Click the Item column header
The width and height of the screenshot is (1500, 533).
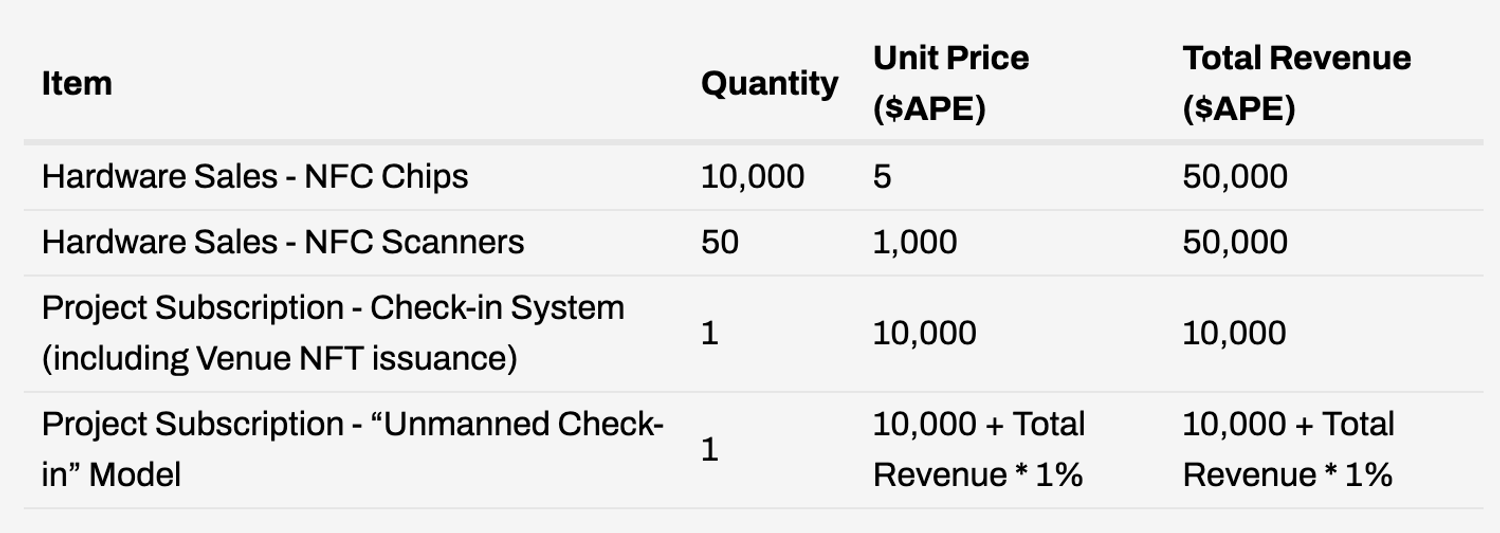tap(77, 83)
